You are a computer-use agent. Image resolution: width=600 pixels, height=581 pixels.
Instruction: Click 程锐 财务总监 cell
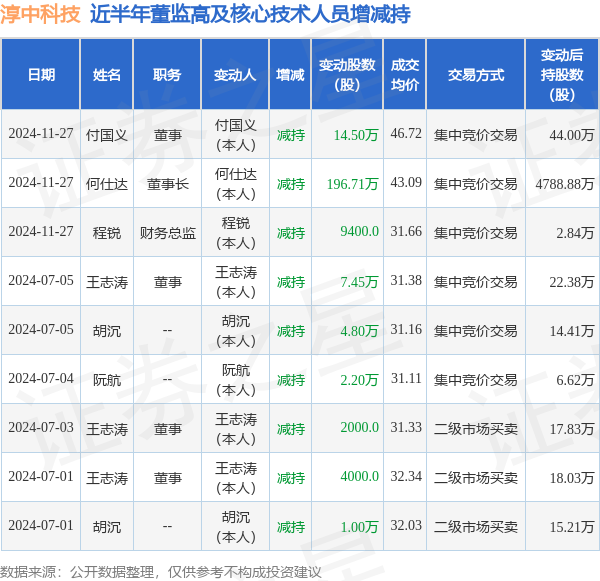coord(167,233)
